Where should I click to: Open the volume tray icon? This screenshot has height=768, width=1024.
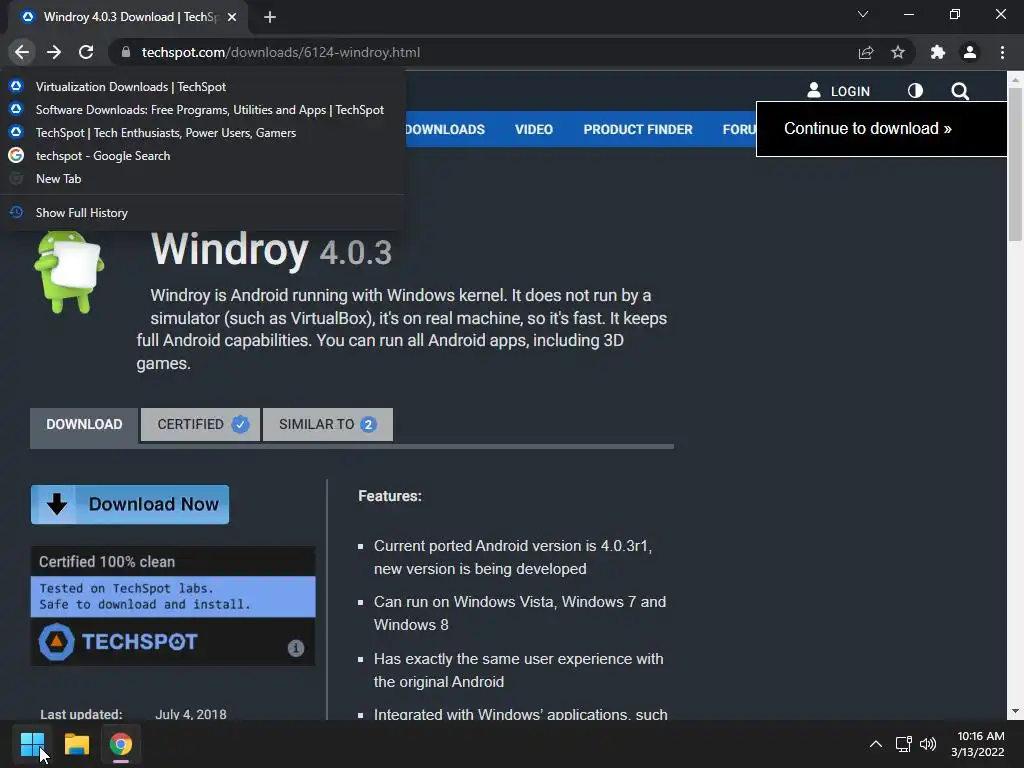[x=928, y=744]
